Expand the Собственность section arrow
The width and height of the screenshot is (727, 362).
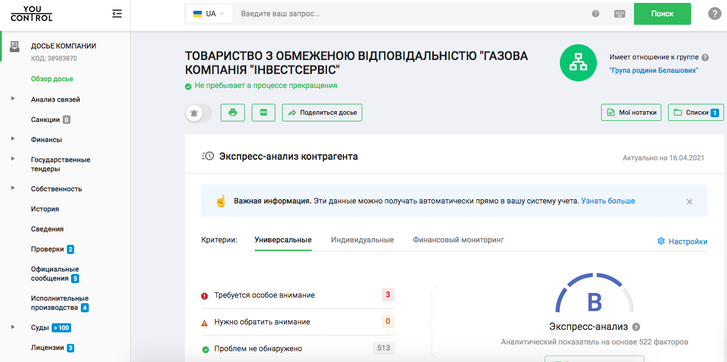pos(13,188)
